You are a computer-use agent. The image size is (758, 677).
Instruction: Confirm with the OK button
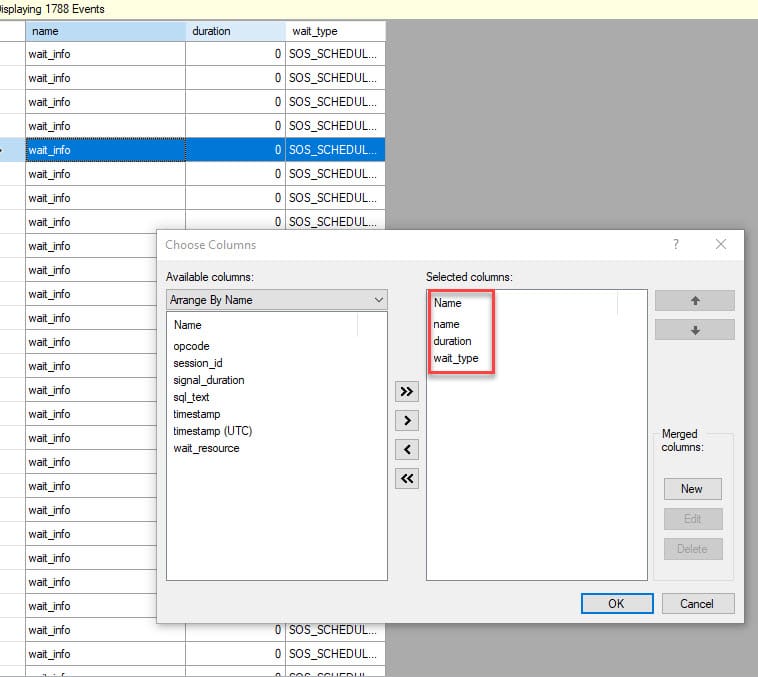[x=617, y=603]
